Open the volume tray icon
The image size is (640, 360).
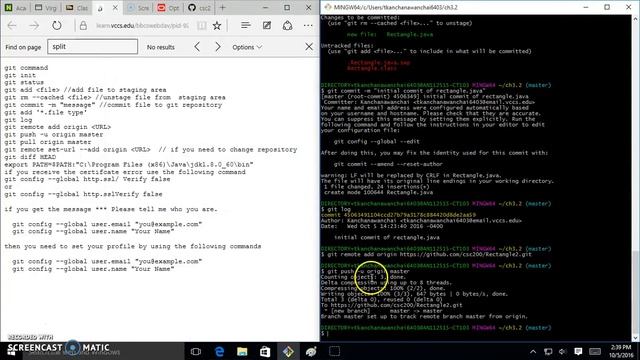click(x=563, y=351)
